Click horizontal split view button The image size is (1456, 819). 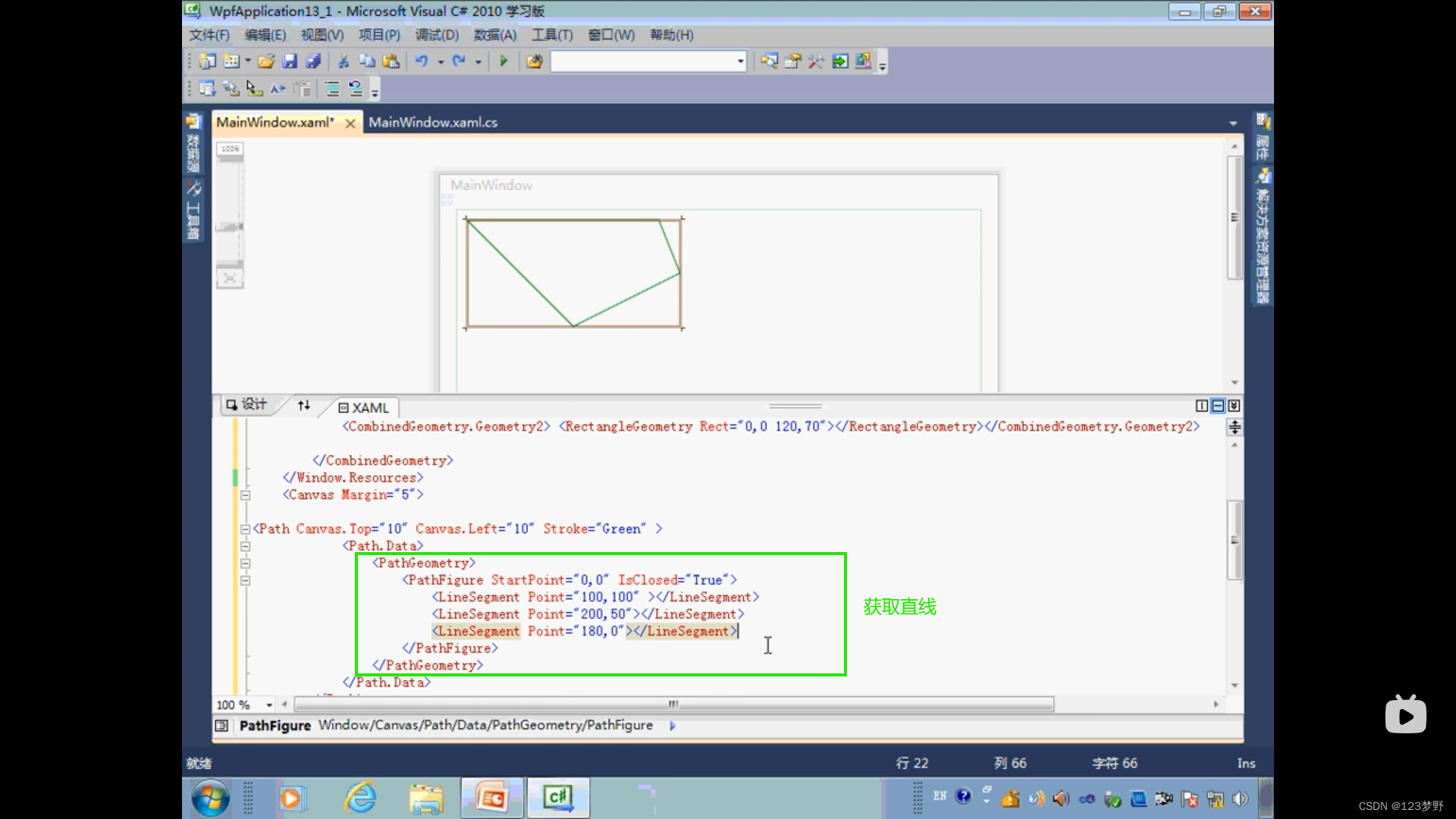pos(1218,406)
